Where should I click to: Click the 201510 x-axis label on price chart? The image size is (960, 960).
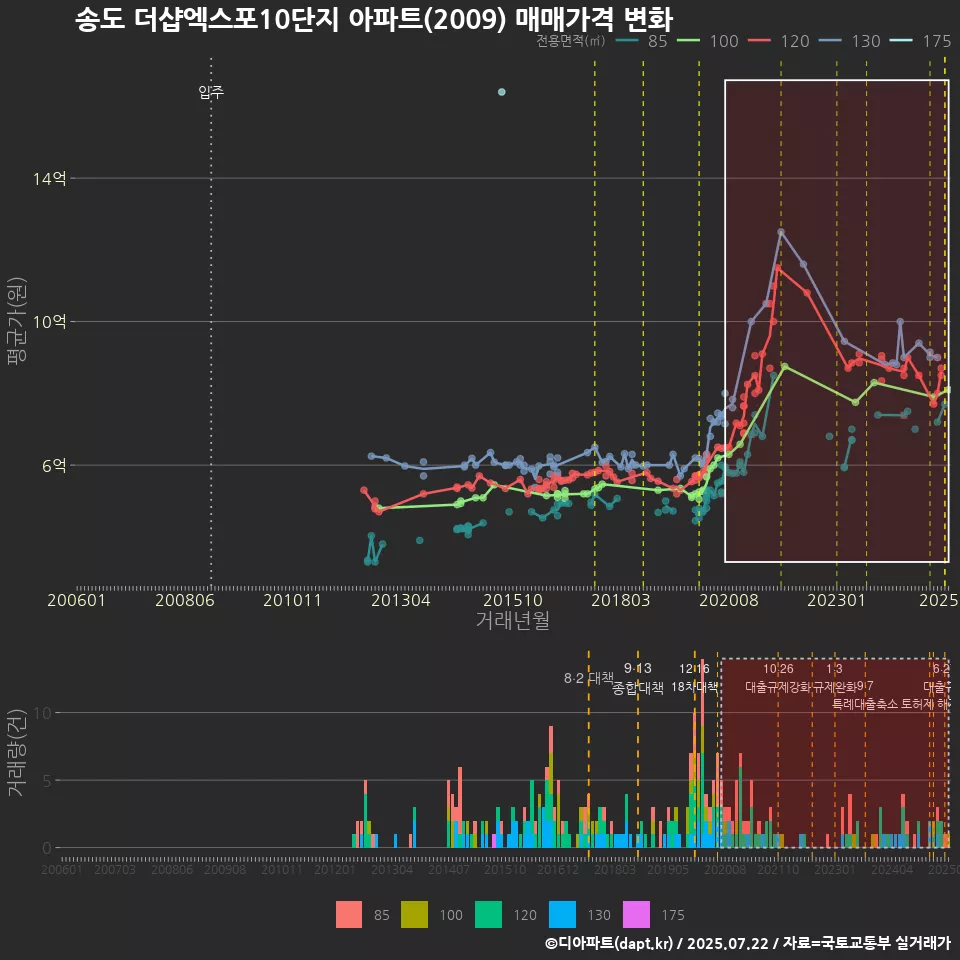pyautogui.click(x=513, y=600)
